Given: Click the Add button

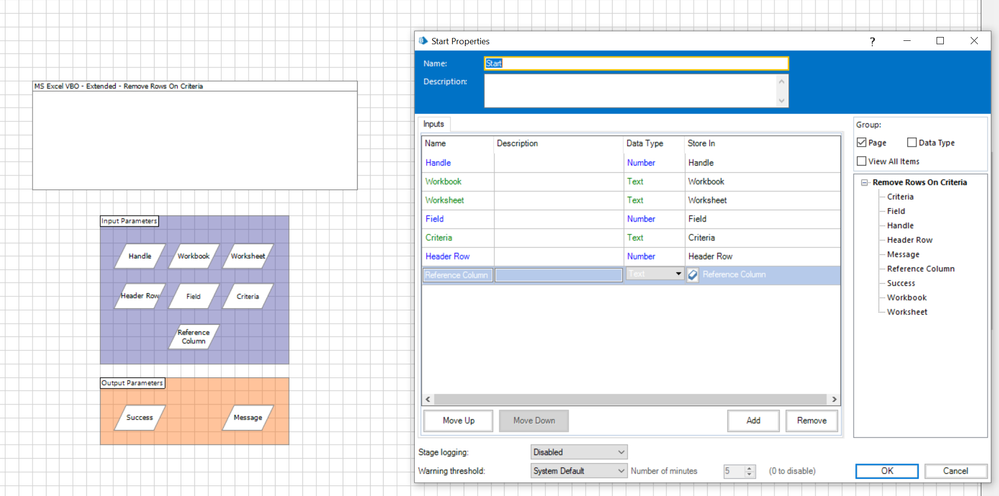Looking at the screenshot, I should (x=753, y=421).
